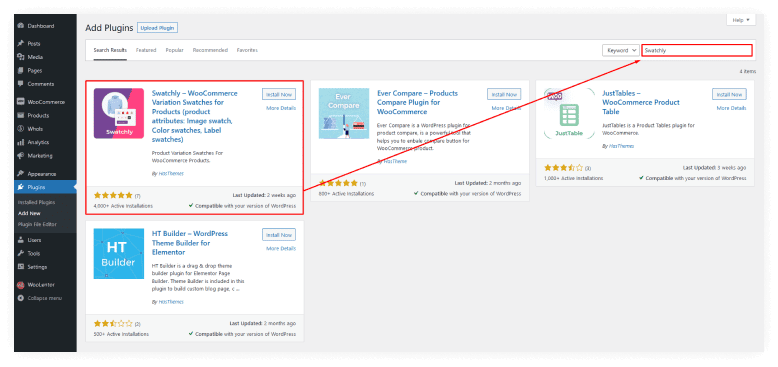The height and width of the screenshot is (367, 778).
Task: Click the HT Builder star rating
Action: (113, 323)
